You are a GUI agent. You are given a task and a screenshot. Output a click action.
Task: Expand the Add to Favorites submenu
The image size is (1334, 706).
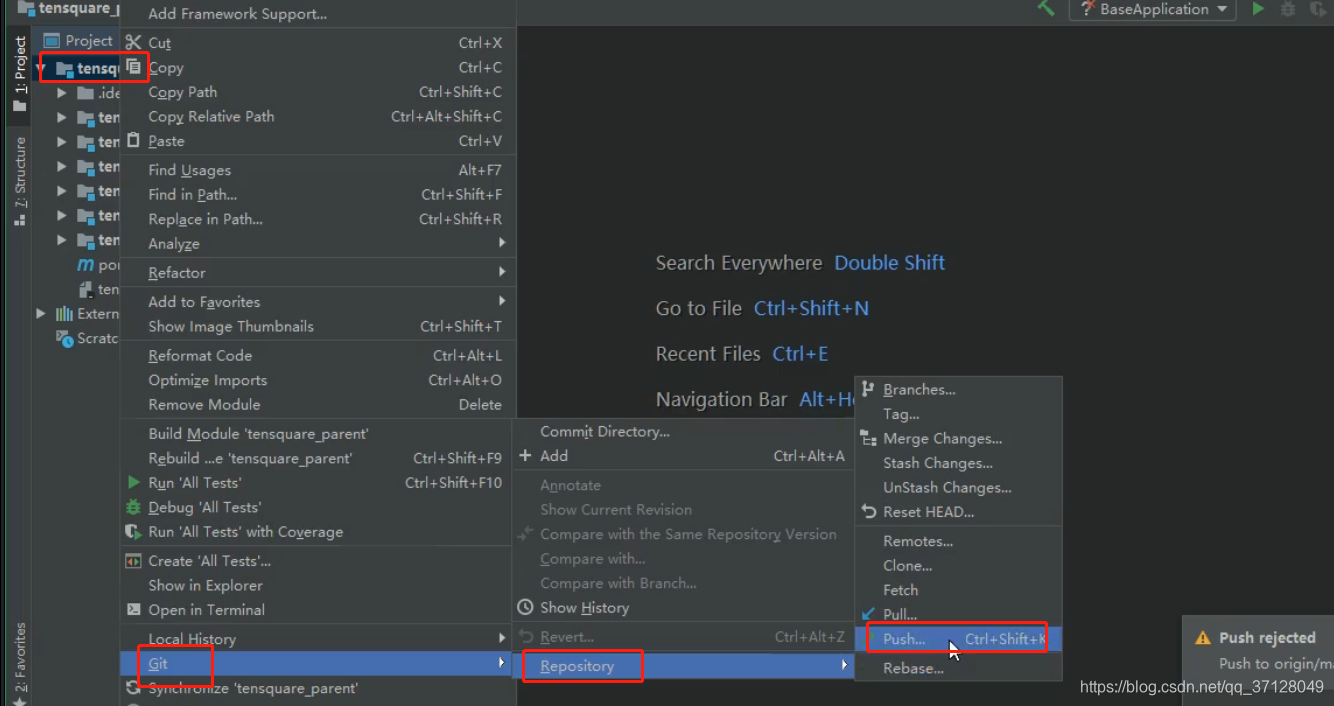click(x=317, y=302)
